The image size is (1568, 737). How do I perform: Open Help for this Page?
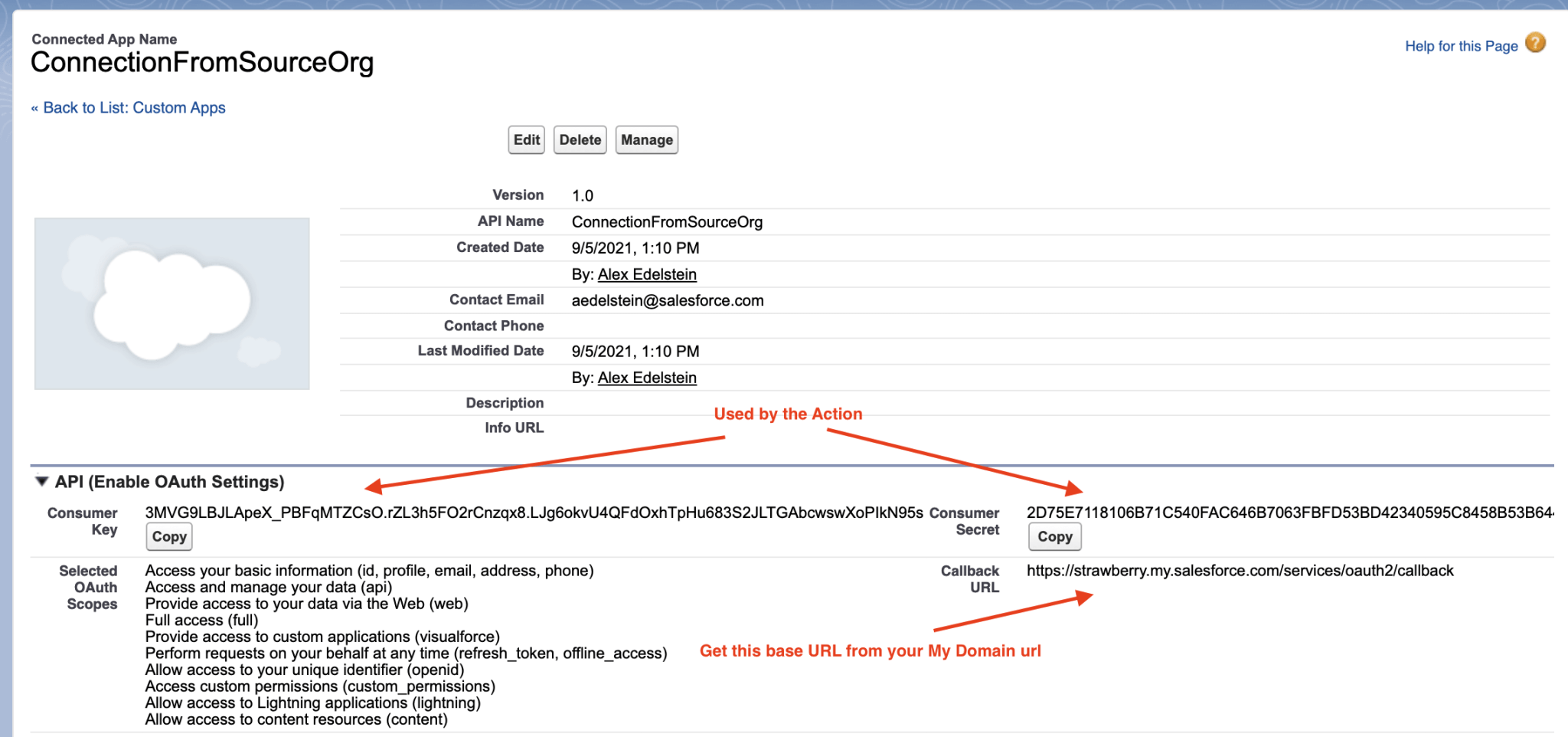point(1461,45)
